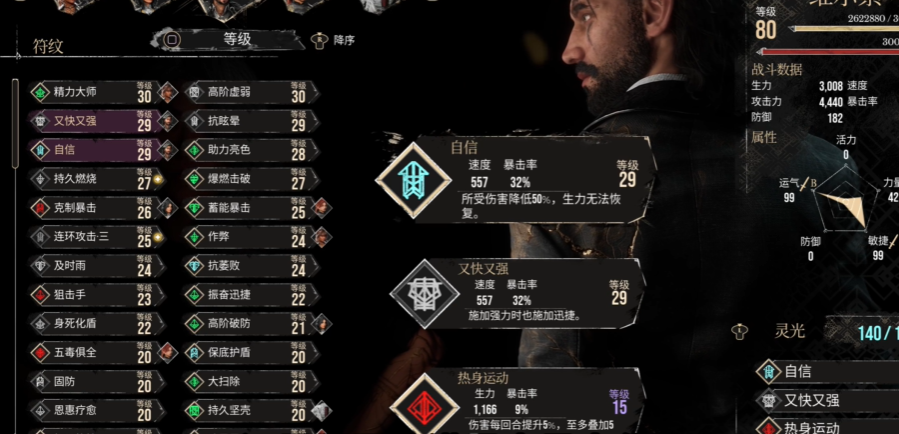Click the 抗萎败 cyan rune icon
Screen dimensions: 899x434
pyautogui.click(x=195, y=266)
